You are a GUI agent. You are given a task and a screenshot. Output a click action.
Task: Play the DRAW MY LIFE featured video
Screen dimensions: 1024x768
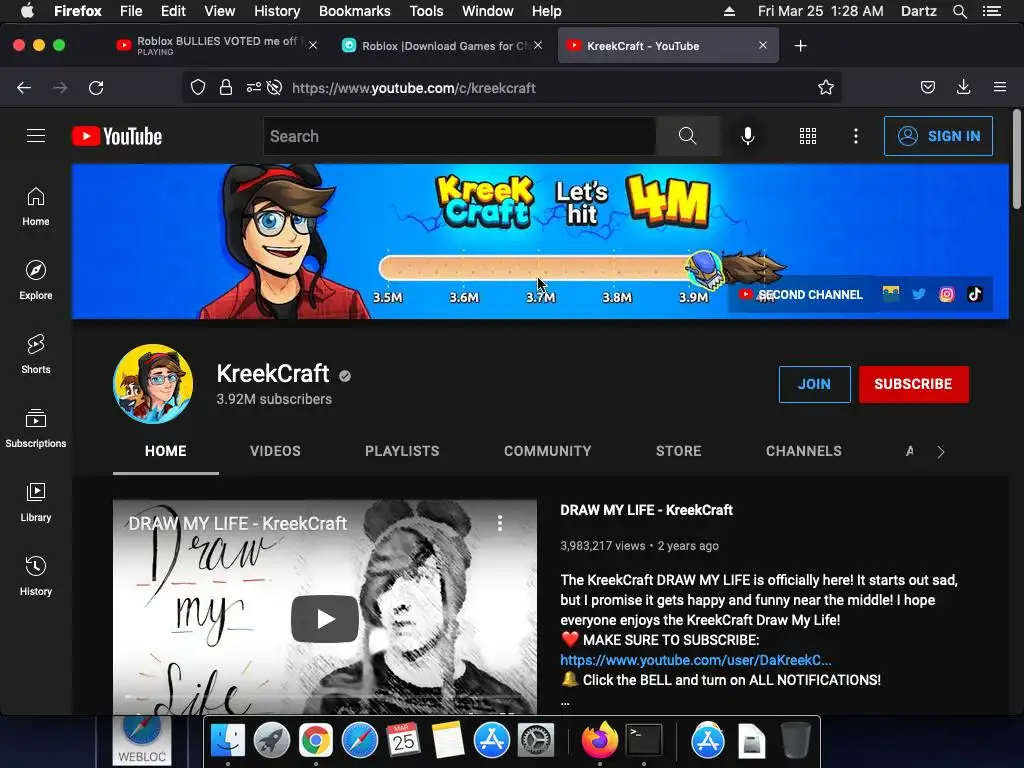(325, 618)
